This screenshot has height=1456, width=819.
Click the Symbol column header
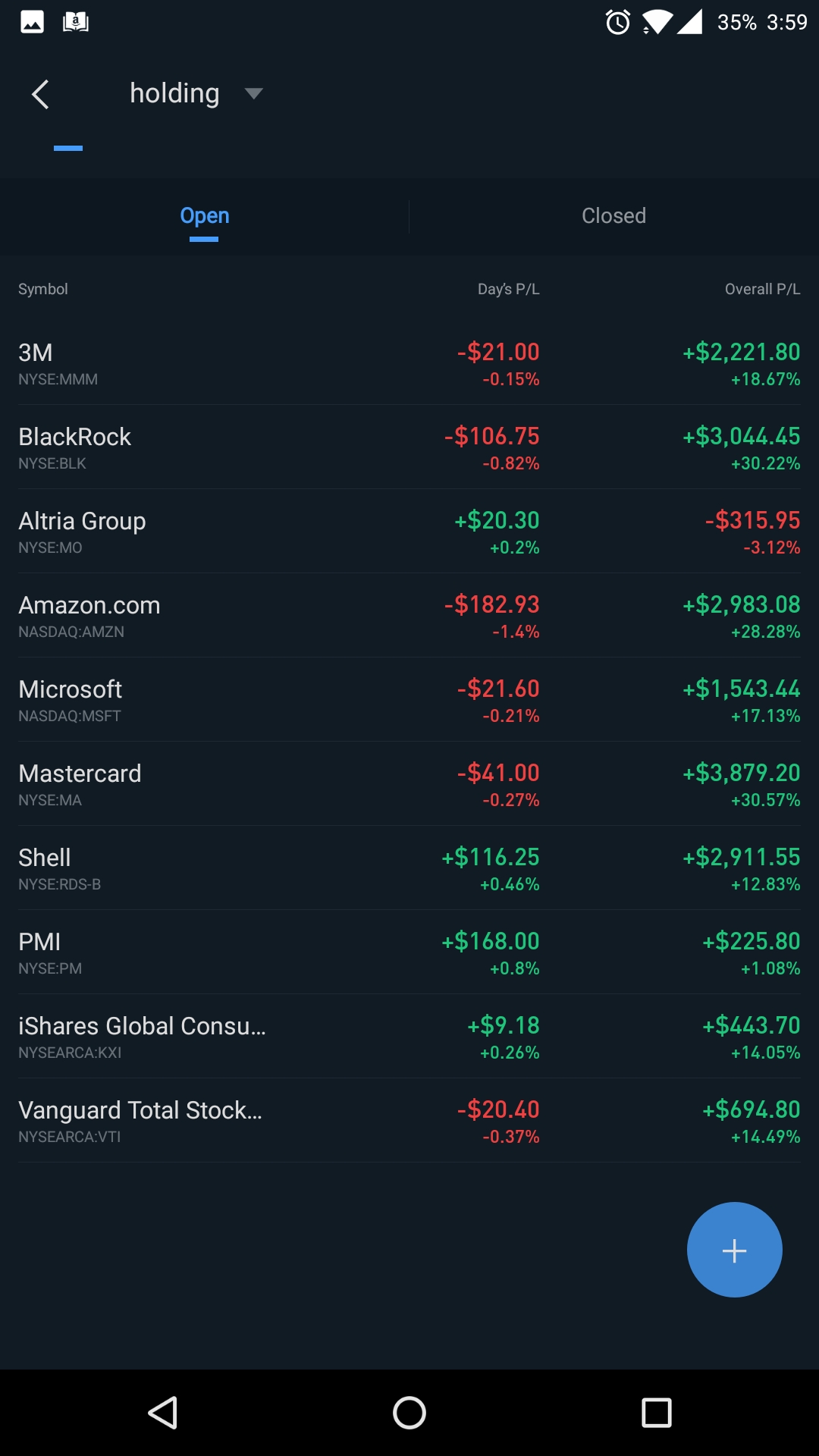43,289
